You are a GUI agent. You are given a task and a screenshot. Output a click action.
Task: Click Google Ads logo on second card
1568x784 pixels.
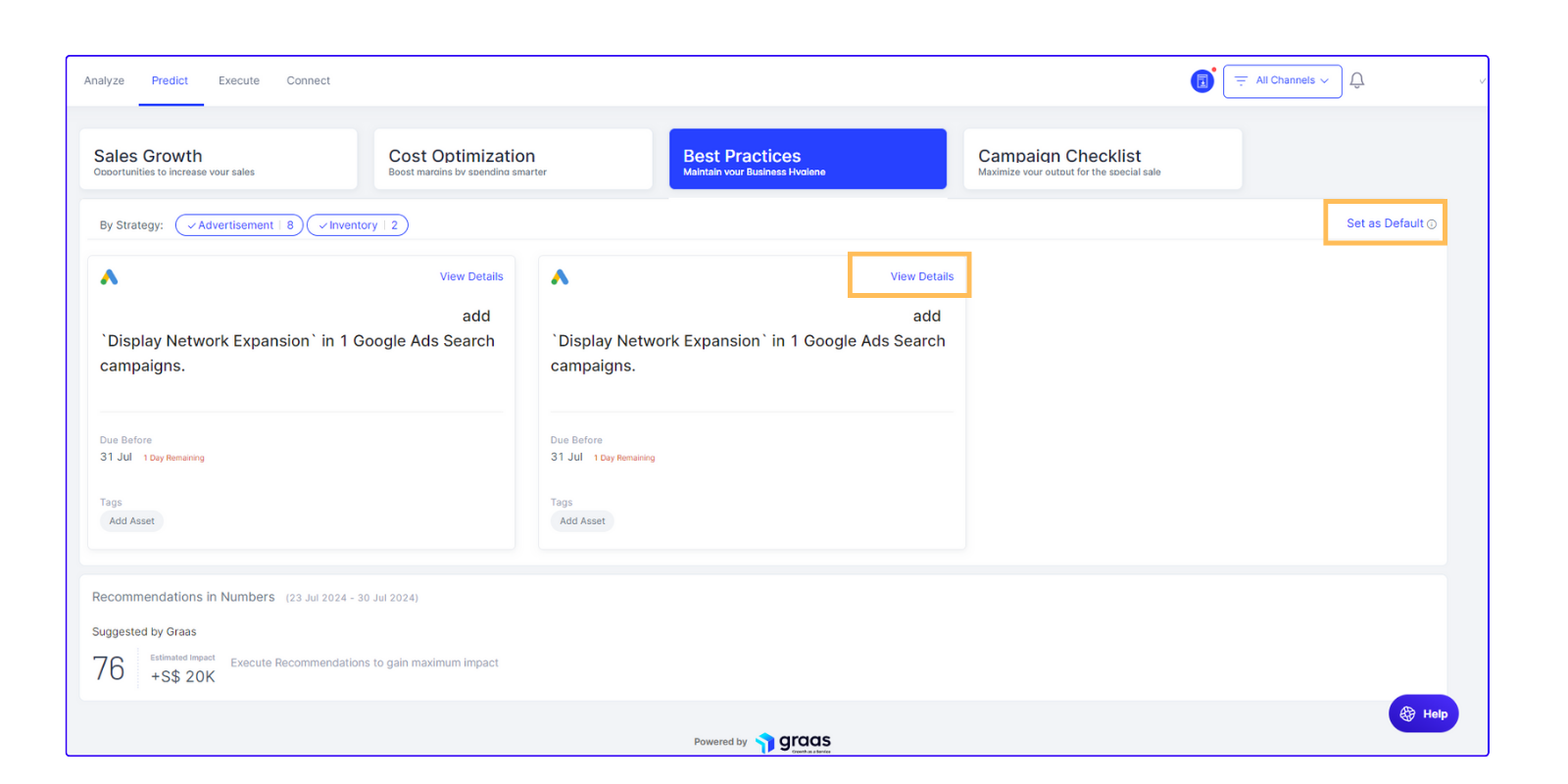click(560, 277)
